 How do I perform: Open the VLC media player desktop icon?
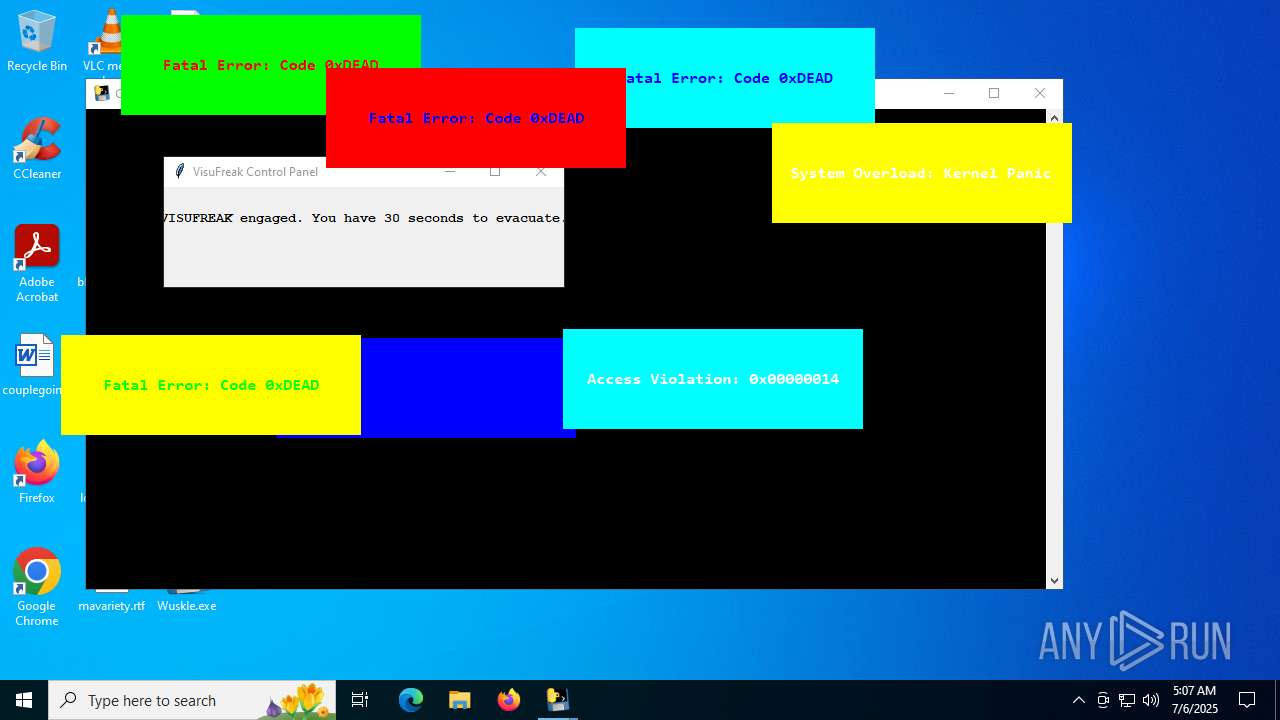[x=104, y=42]
